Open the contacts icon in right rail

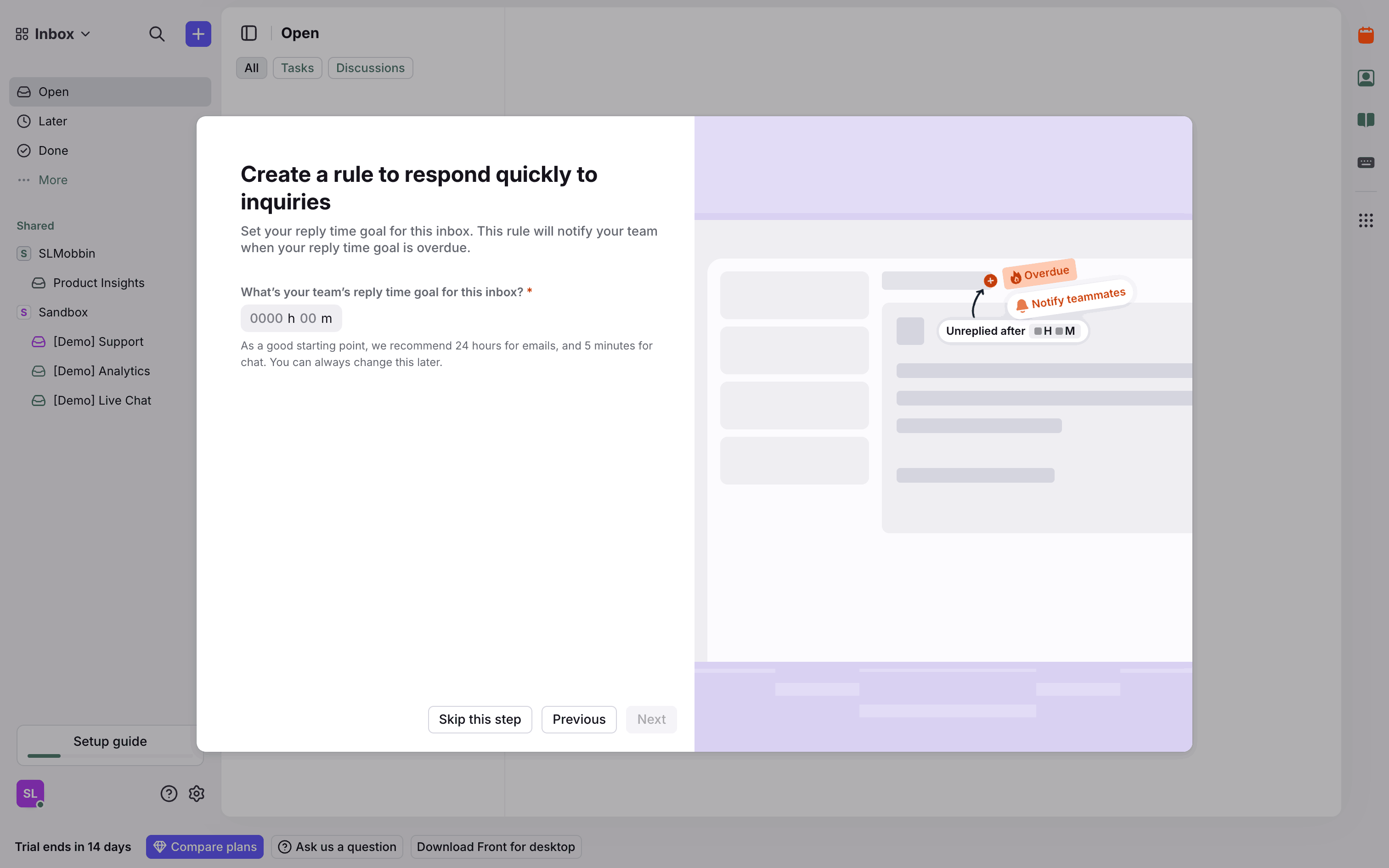point(1366,78)
